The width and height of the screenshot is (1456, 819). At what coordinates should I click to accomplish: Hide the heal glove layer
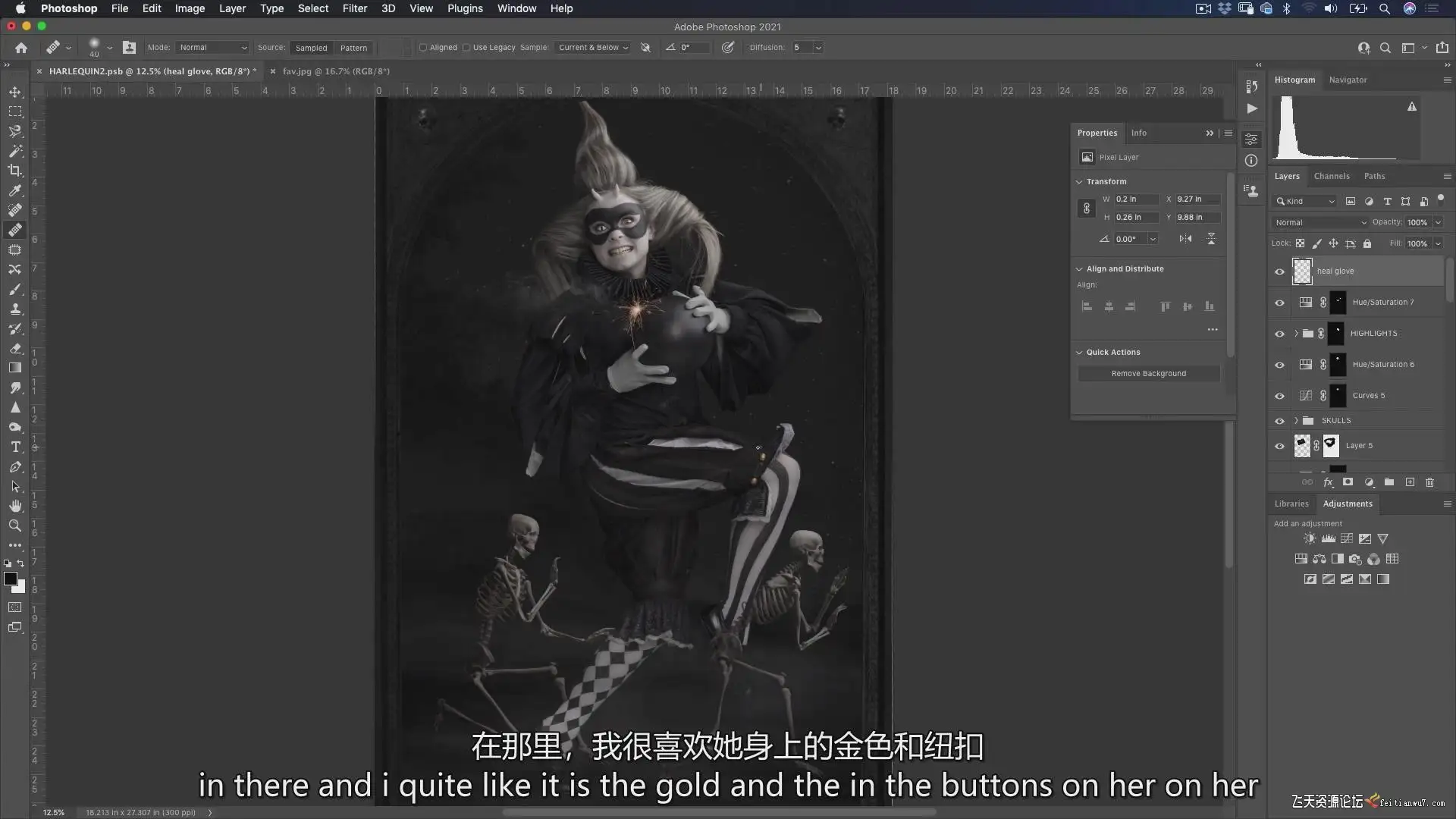tap(1280, 271)
